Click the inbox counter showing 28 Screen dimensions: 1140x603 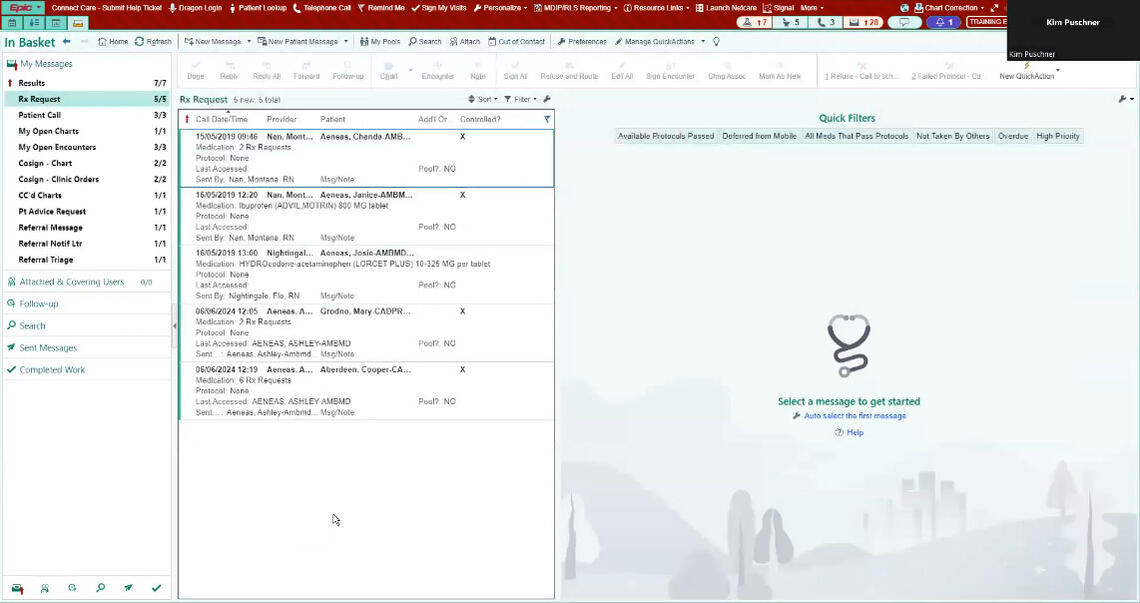tap(865, 23)
